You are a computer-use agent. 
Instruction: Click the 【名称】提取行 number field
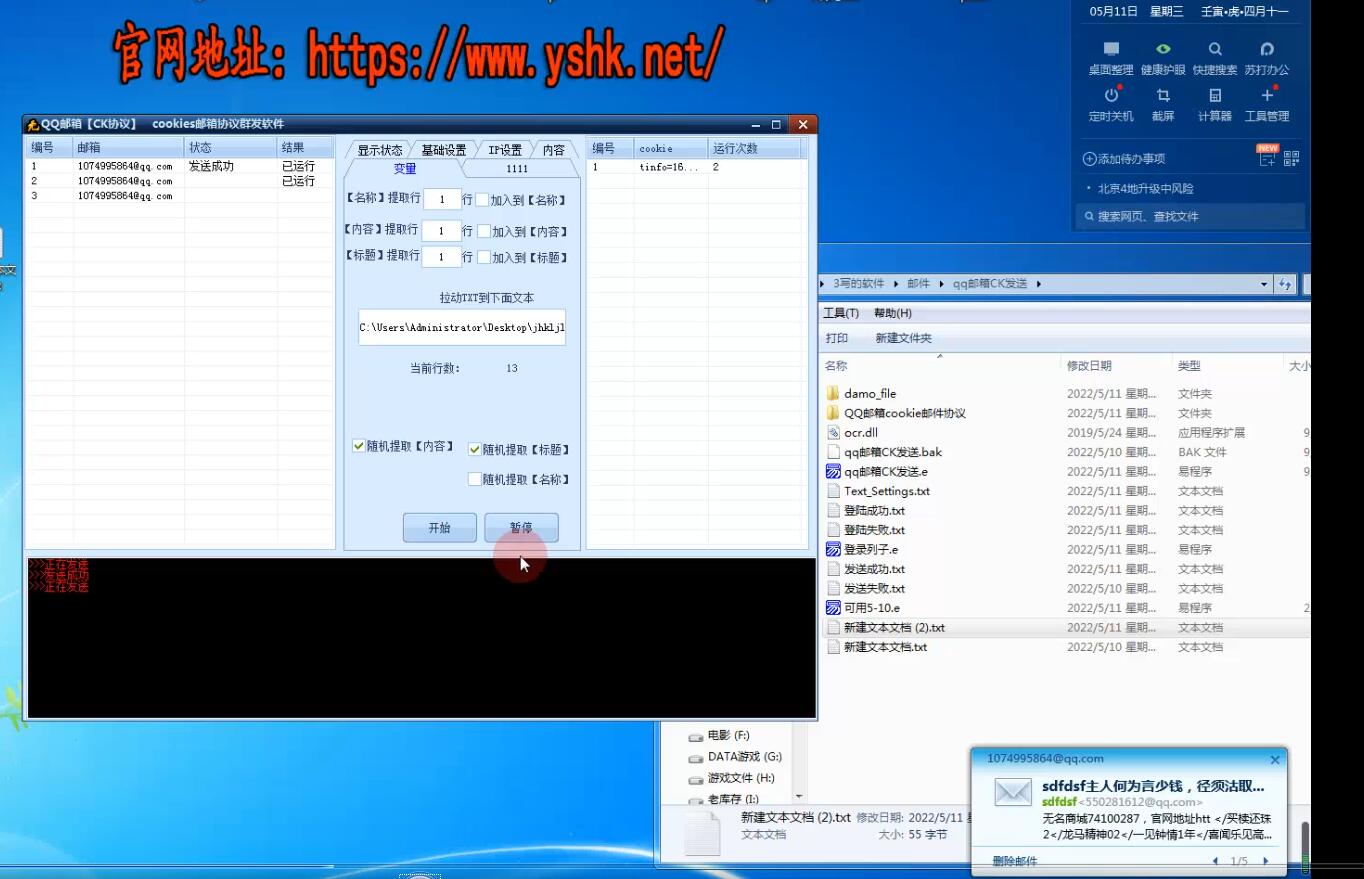coord(441,199)
